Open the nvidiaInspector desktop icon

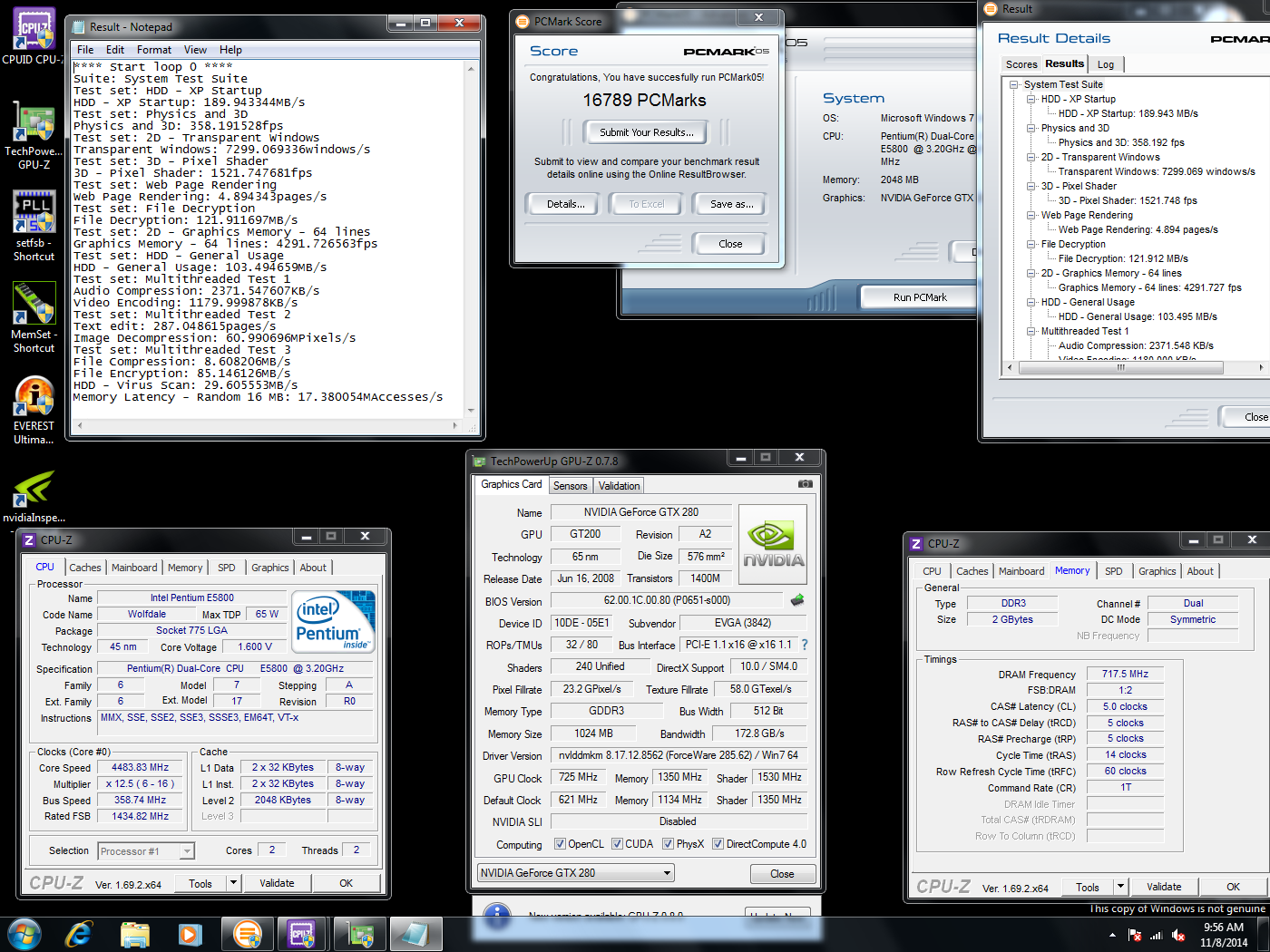[x=34, y=496]
